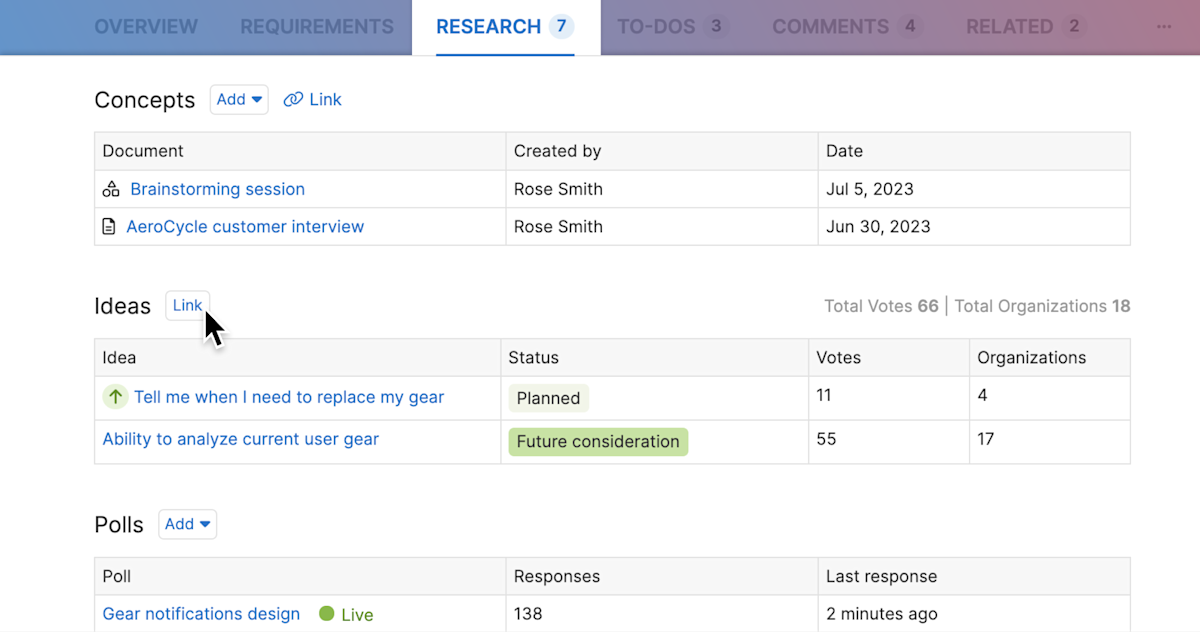Click the whiteboard icon beside Brainstorming session
The image size is (1200, 632).
pos(110,188)
